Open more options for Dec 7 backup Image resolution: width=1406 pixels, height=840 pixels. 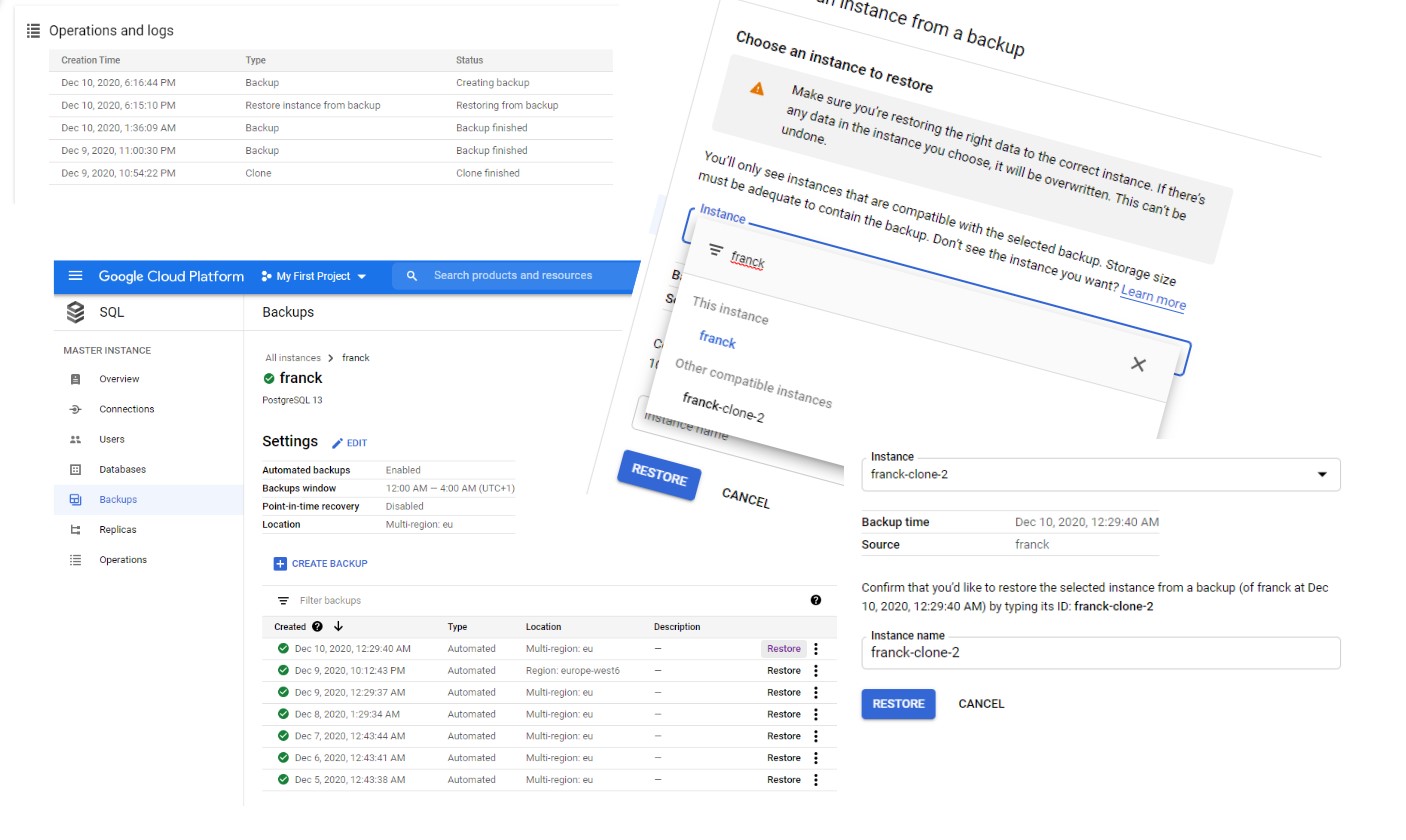click(x=816, y=736)
